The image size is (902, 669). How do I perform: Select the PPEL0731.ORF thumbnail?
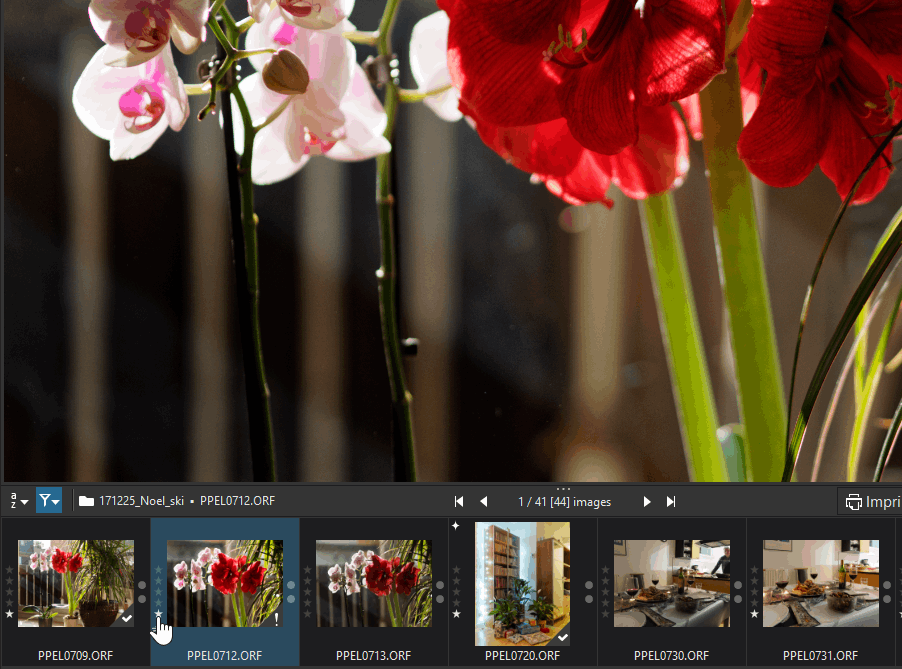point(821,583)
